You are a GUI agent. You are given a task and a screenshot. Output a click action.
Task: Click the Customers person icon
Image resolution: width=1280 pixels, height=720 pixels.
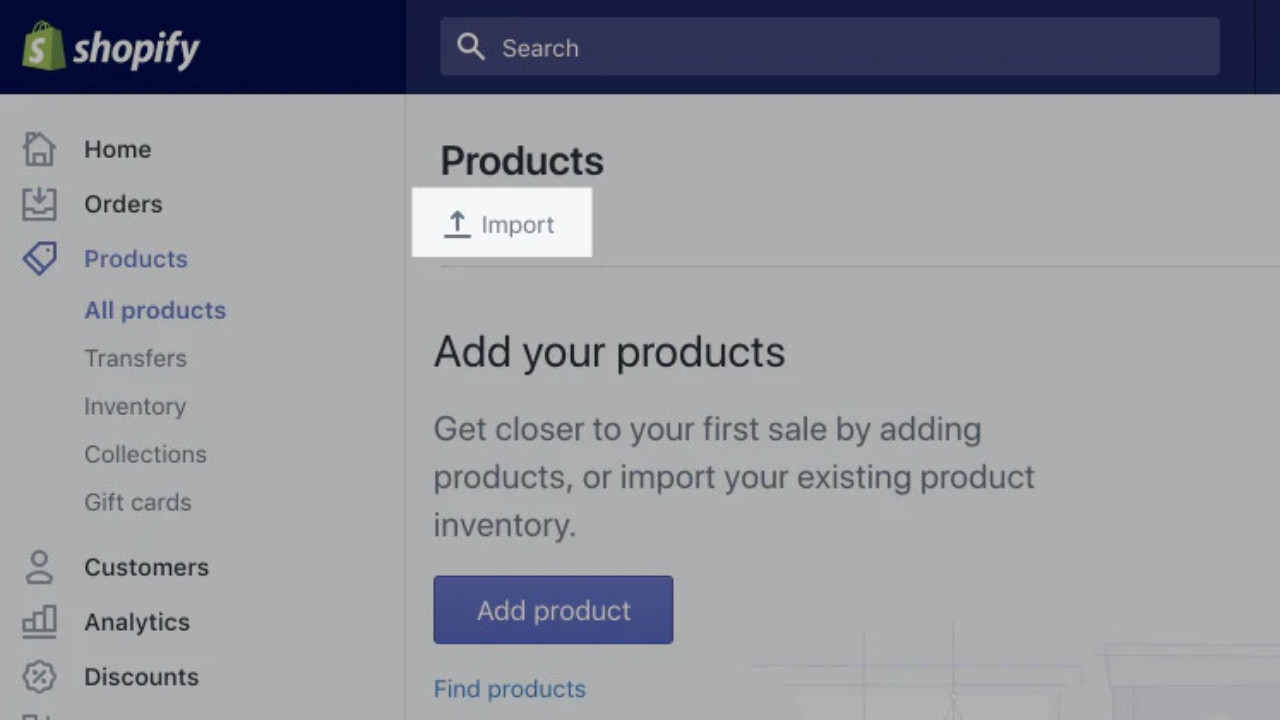click(39, 567)
